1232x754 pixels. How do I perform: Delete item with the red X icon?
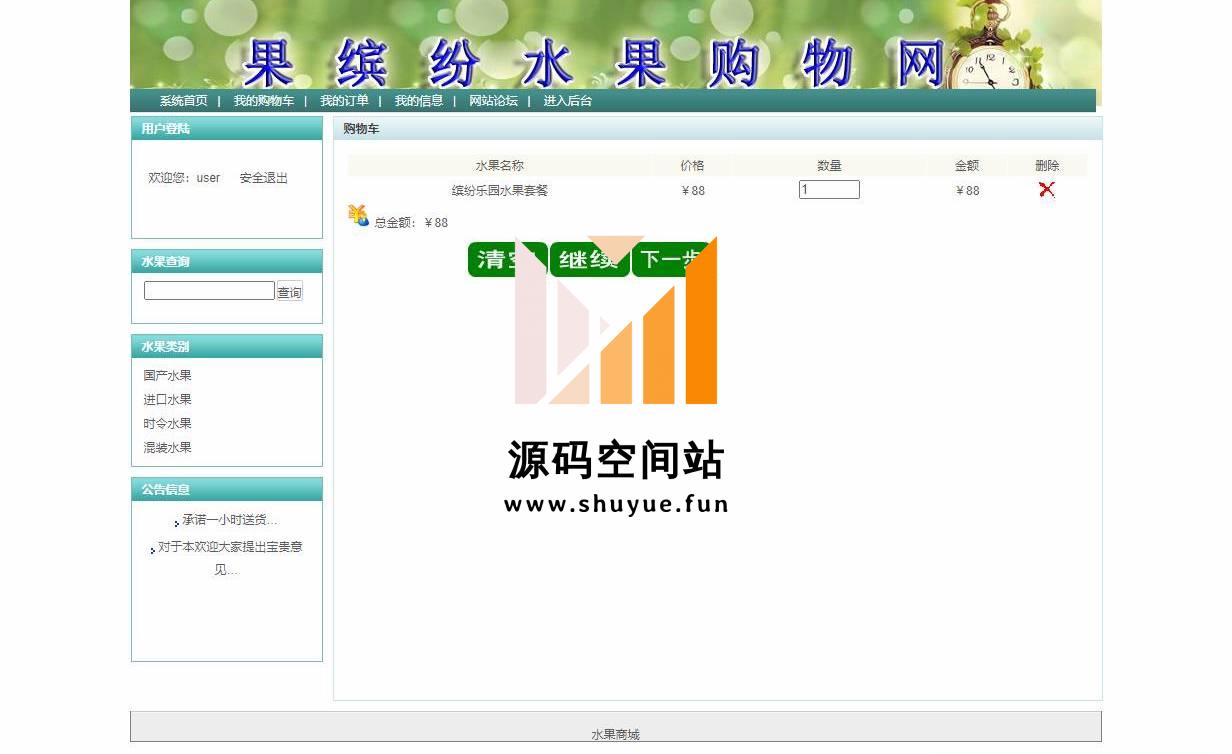point(1046,190)
